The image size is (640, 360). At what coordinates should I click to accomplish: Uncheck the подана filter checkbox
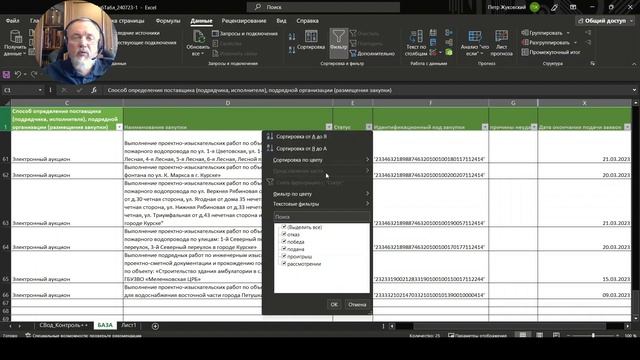tap(284, 249)
